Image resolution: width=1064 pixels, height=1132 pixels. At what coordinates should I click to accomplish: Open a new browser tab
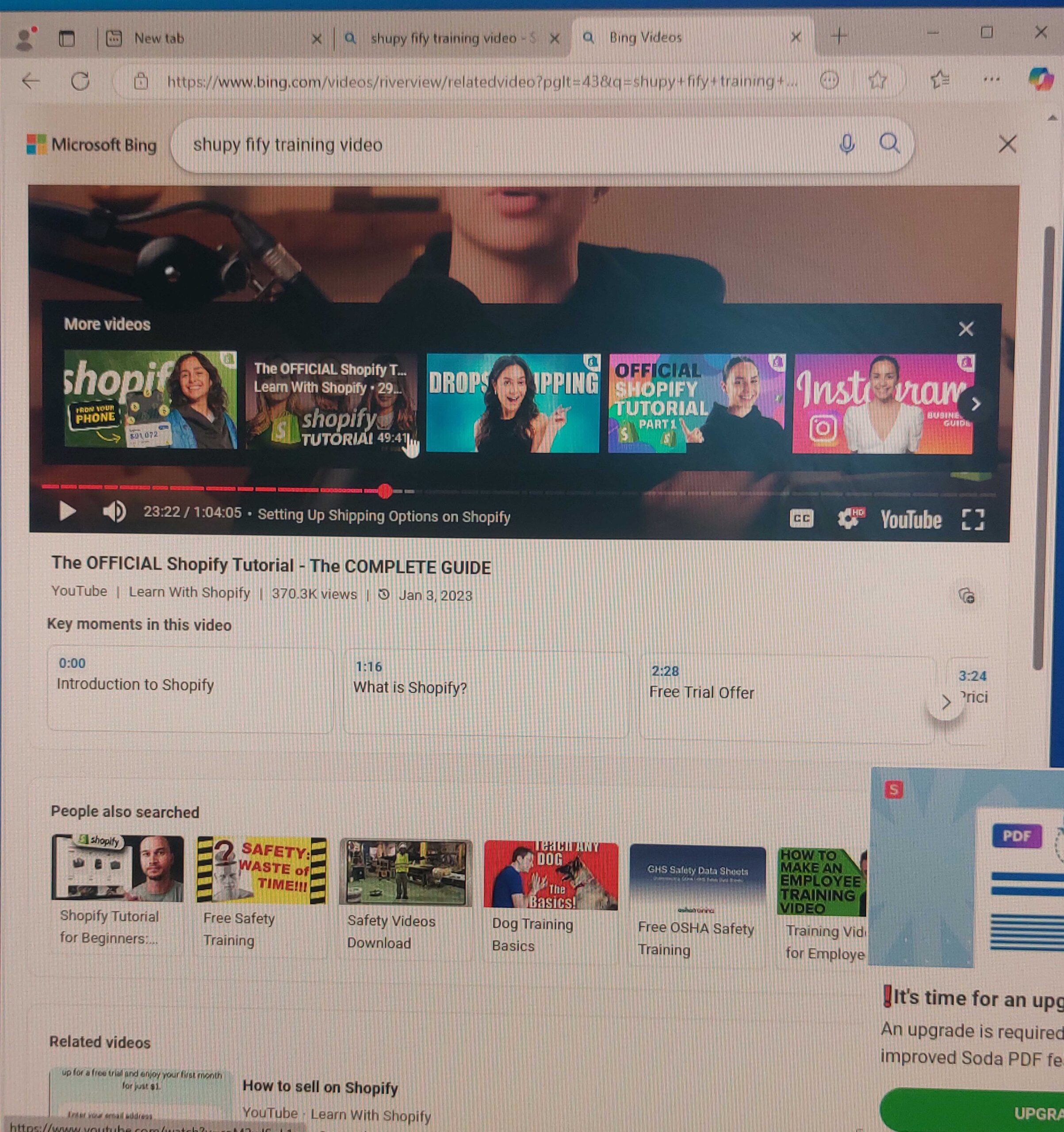click(839, 36)
